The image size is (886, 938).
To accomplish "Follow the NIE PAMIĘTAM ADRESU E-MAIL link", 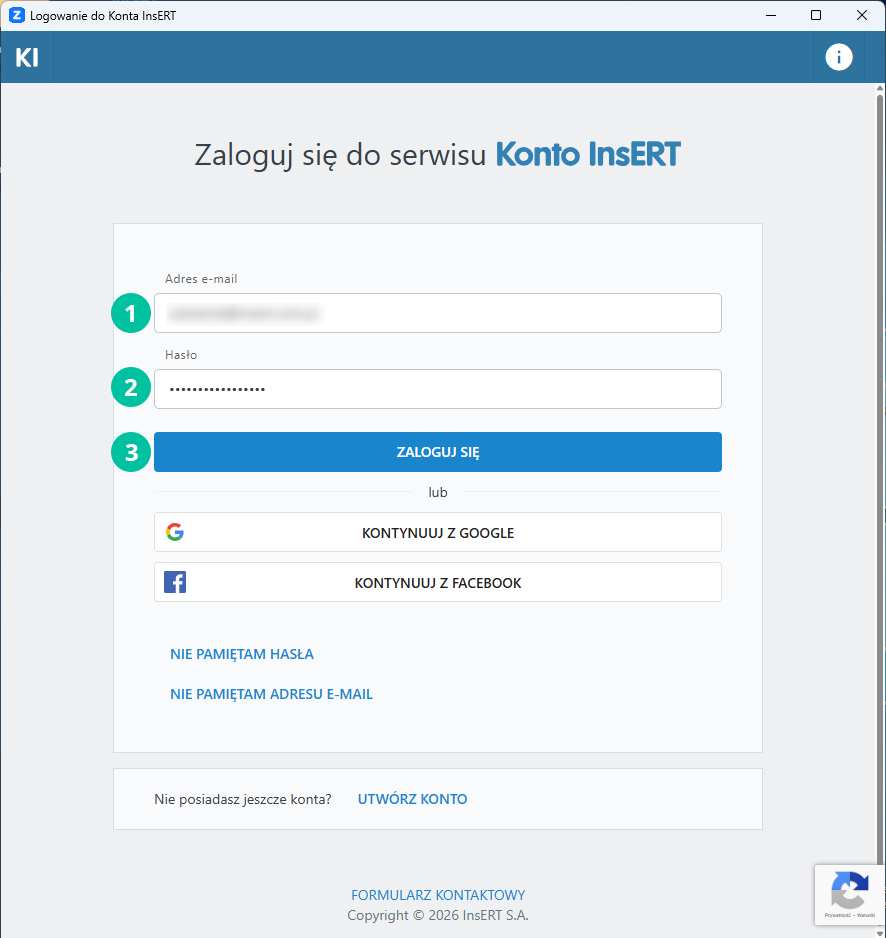I will pyautogui.click(x=271, y=694).
